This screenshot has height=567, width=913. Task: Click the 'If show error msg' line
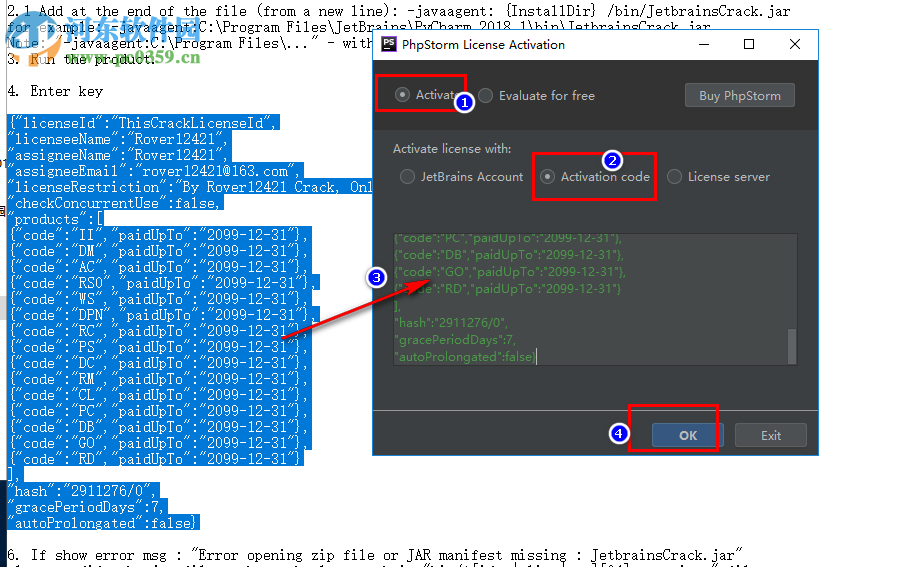click(375, 555)
